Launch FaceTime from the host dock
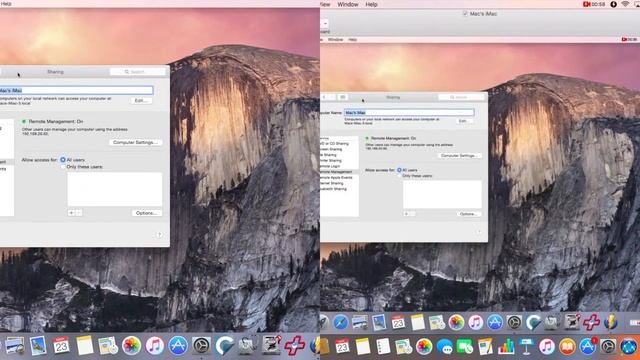The width and height of the screenshot is (640, 360). 464,347
